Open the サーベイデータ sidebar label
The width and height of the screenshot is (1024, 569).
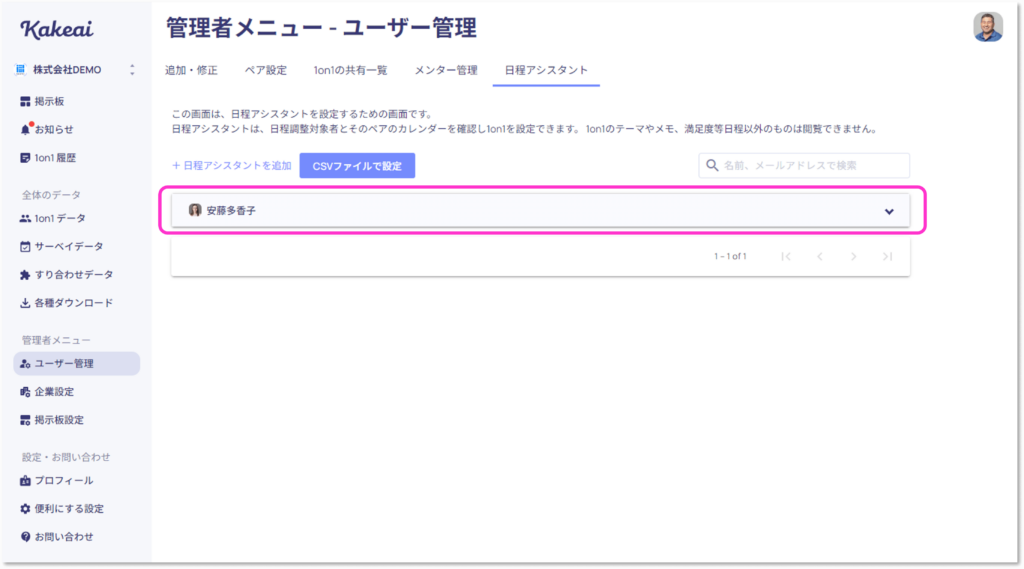pos(69,246)
